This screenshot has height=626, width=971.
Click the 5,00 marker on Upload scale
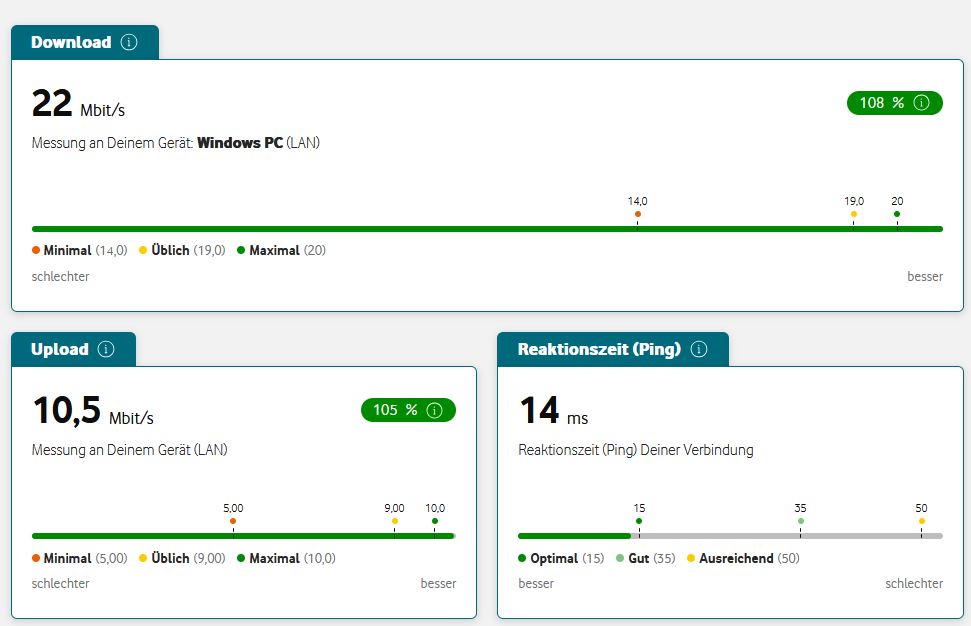point(233,520)
